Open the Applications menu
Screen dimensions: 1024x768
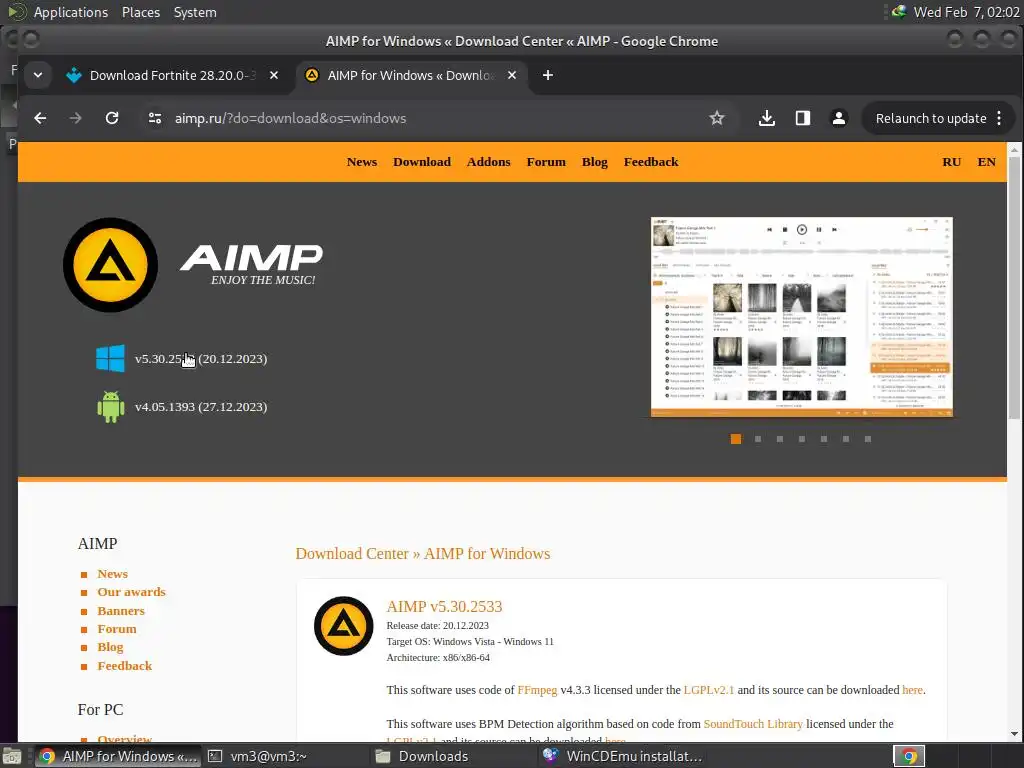71,12
